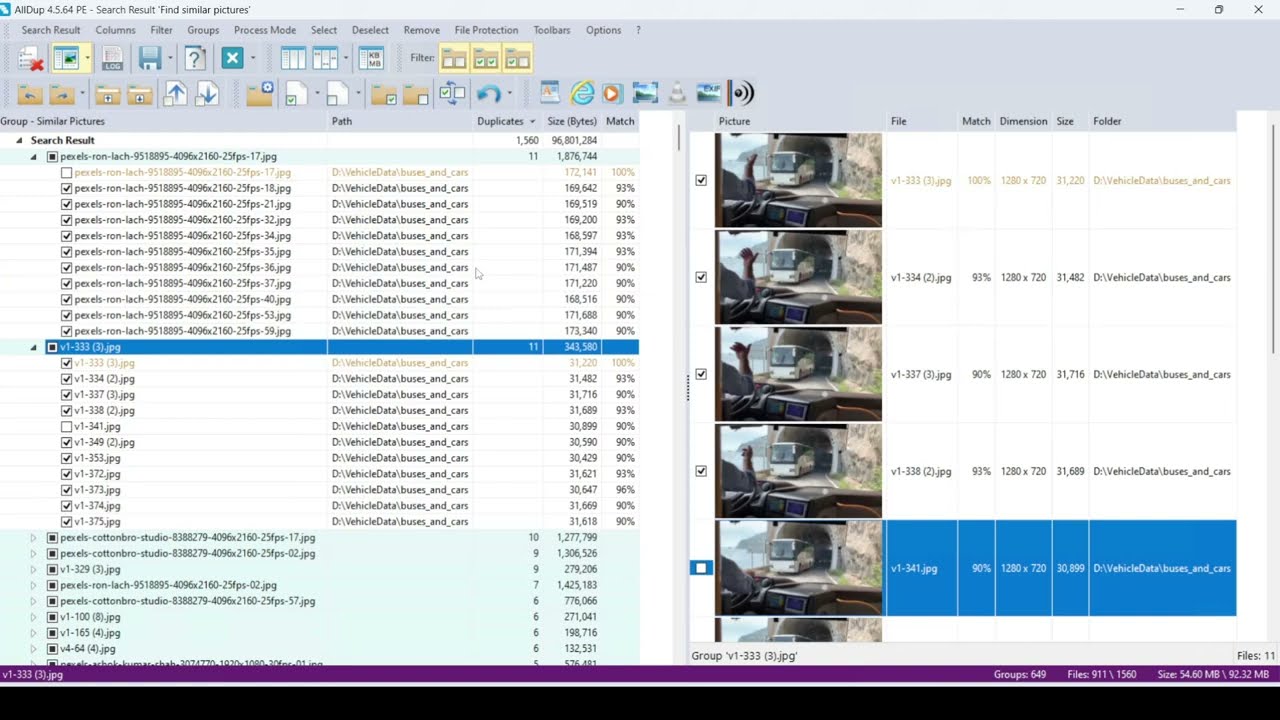
Task: Select the first Filter folder icon
Action: click(454, 58)
